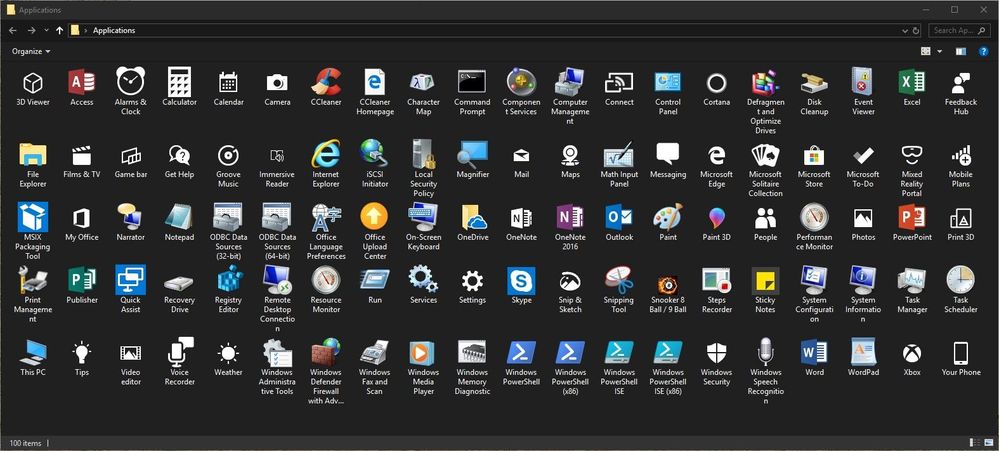Select the 3D Viewer app icon

(x=32, y=82)
